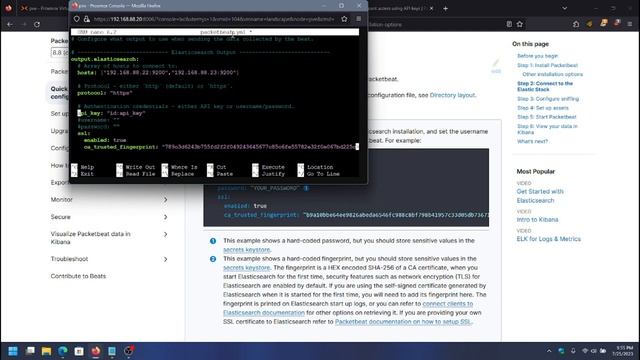Screen dimensions: 640x360
Task: Open Microsoft Store from the taskbar
Action: 79,351
